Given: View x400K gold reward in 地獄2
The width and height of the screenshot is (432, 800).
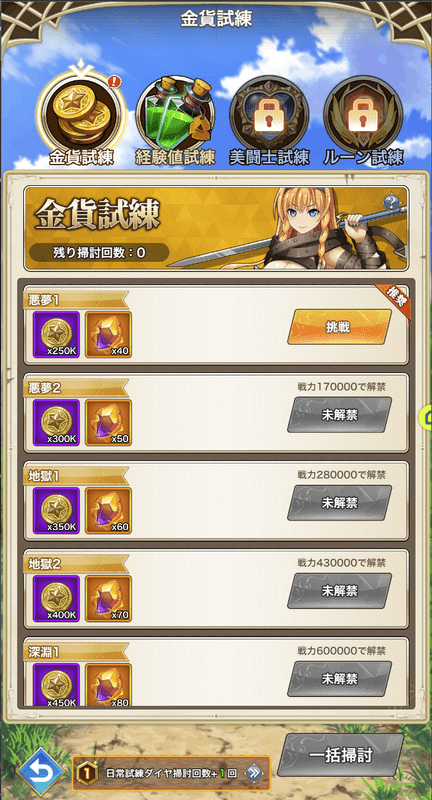Looking at the screenshot, I should 56,598.
